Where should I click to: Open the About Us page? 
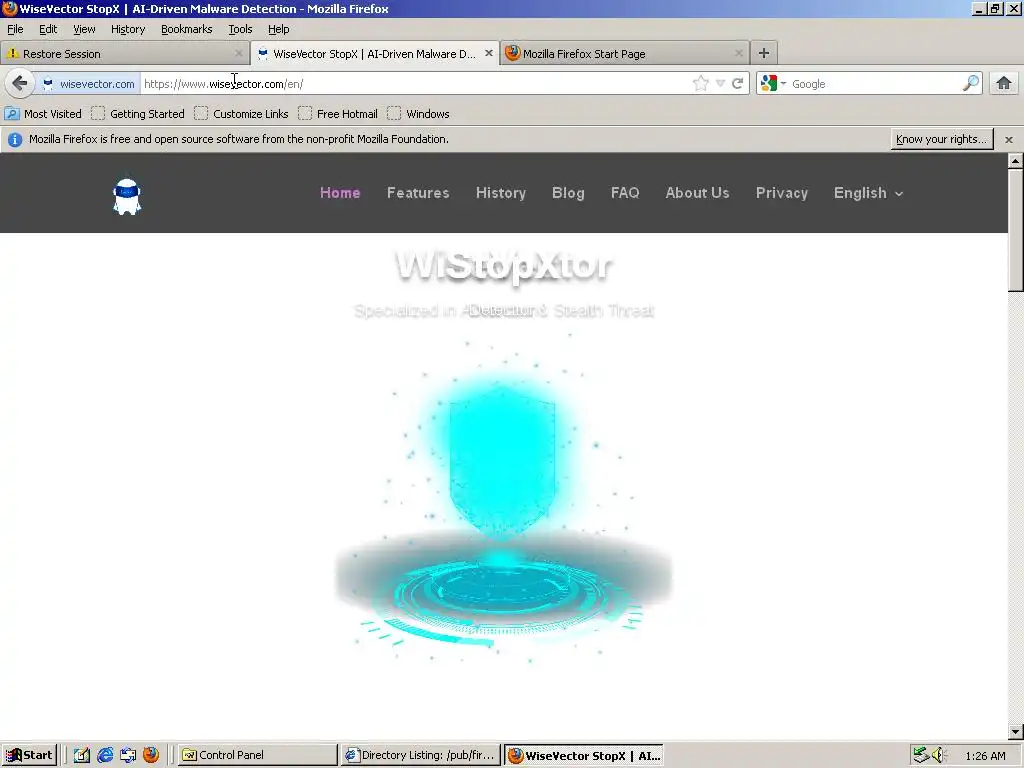pyautogui.click(x=697, y=193)
